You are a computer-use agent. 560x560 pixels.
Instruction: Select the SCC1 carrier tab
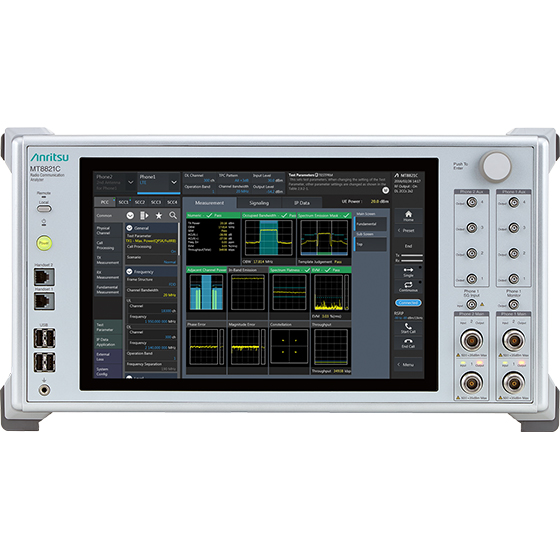point(123,202)
